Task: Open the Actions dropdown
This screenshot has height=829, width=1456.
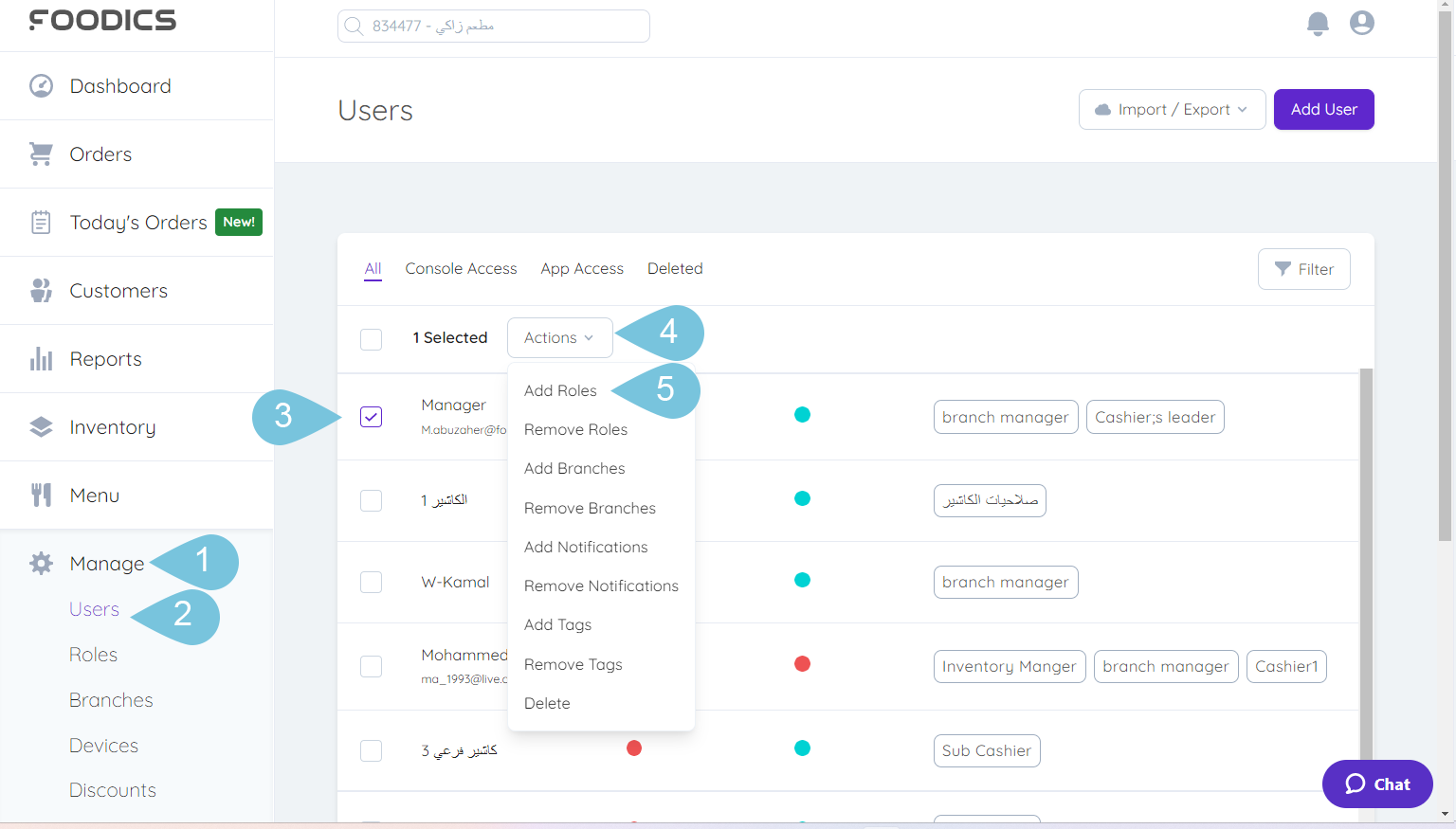Action: [x=559, y=337]
